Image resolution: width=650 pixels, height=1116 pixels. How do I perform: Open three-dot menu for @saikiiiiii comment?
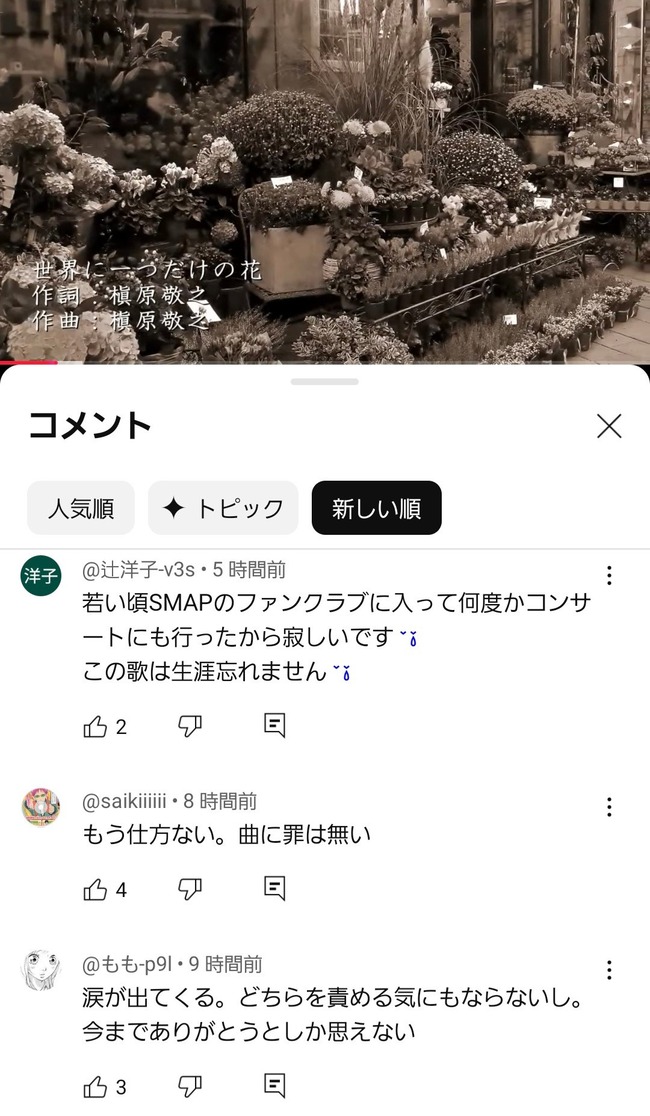[x=609, y=807]
